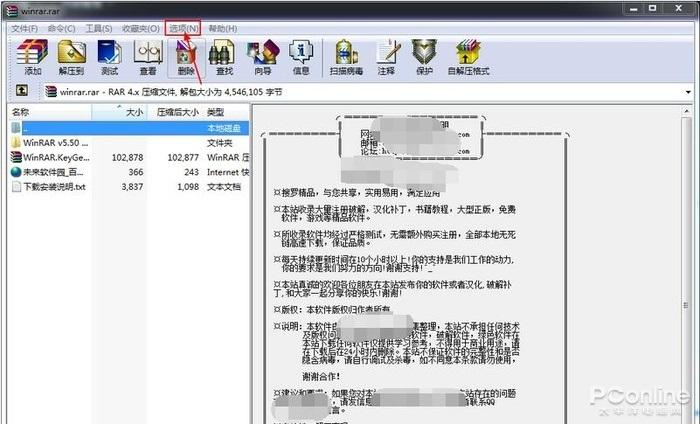Click the 添加 (Add) toolbar icon
The height and width of the screenshot is (424, 700).
pyautogui.click(x=32, y=57)
